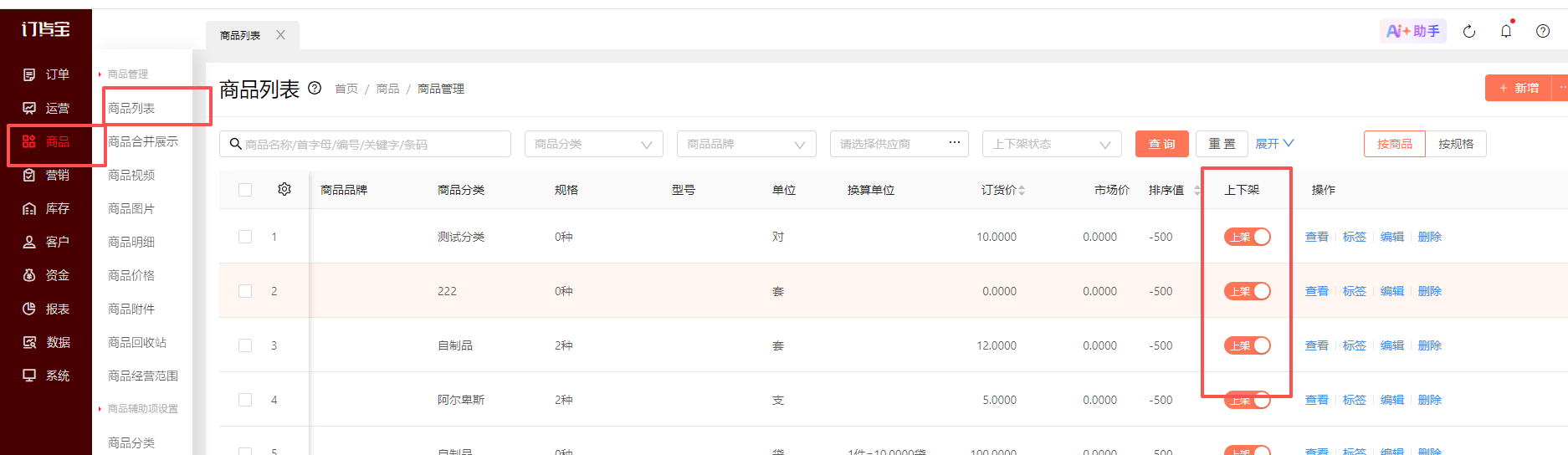Switch view to 按商品
This screenshot has height=455, width=1568.
pos(1395,144)
